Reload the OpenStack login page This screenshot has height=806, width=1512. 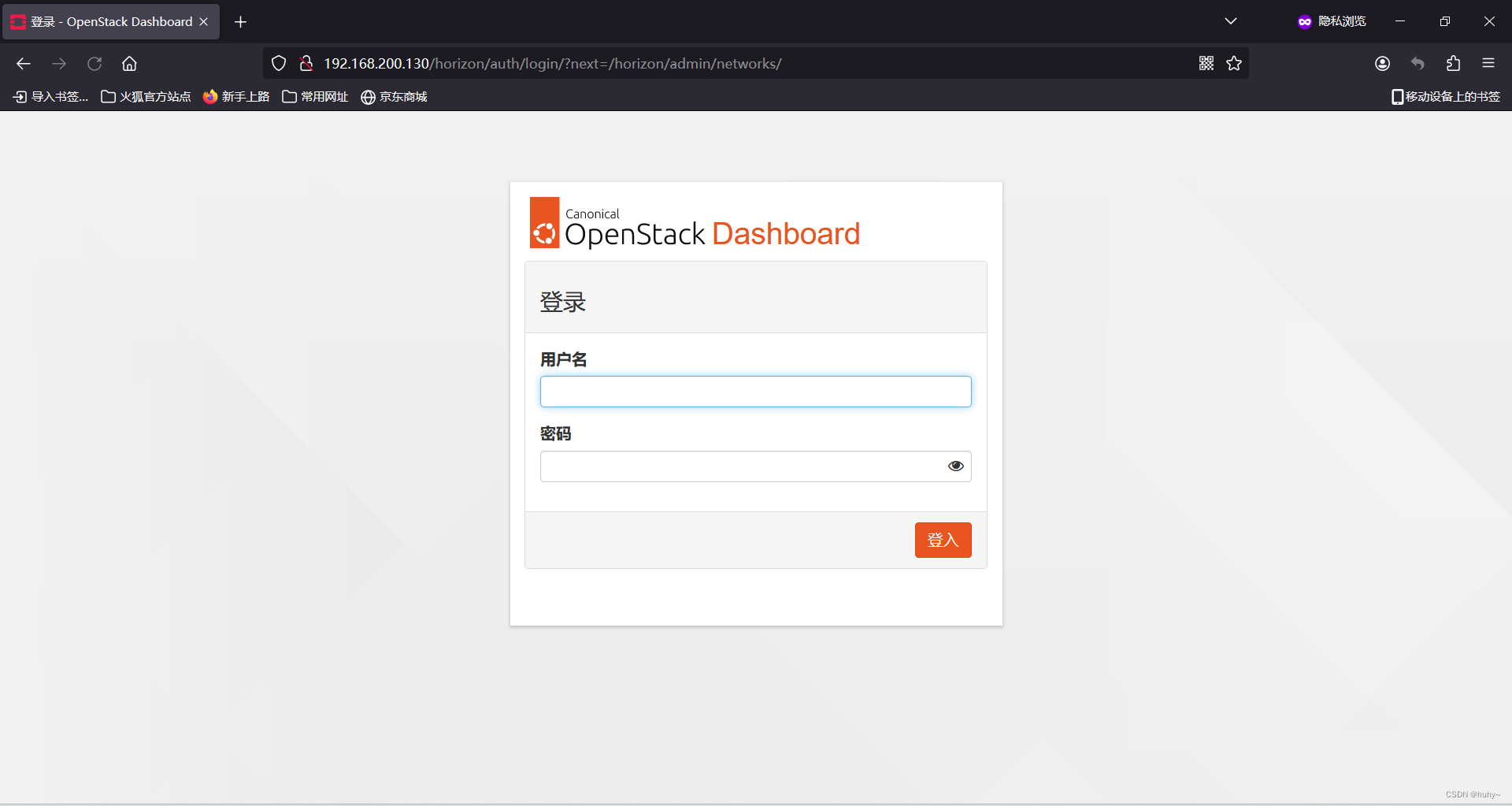coord(94,64)
